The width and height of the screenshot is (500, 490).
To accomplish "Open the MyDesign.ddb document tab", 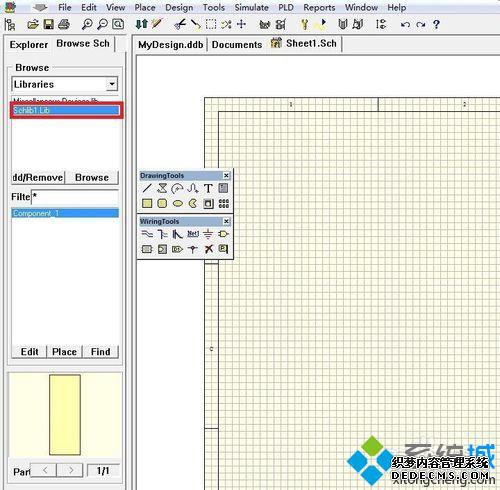I will pos(171,45).
